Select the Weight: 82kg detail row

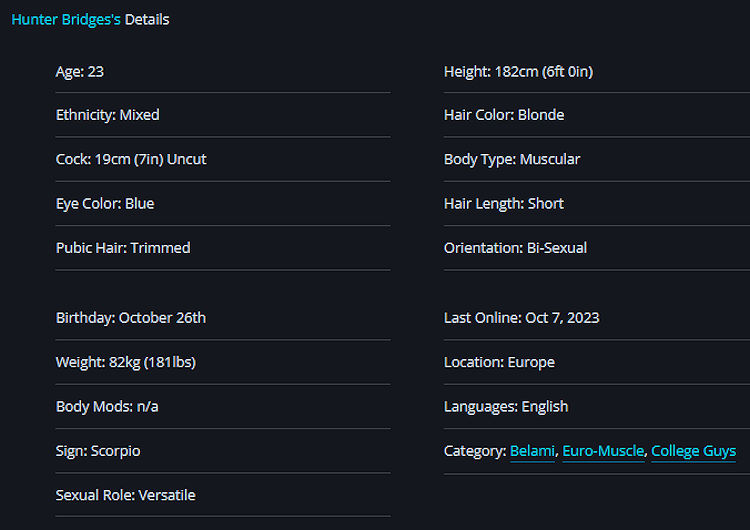click(x=223, y=362)
